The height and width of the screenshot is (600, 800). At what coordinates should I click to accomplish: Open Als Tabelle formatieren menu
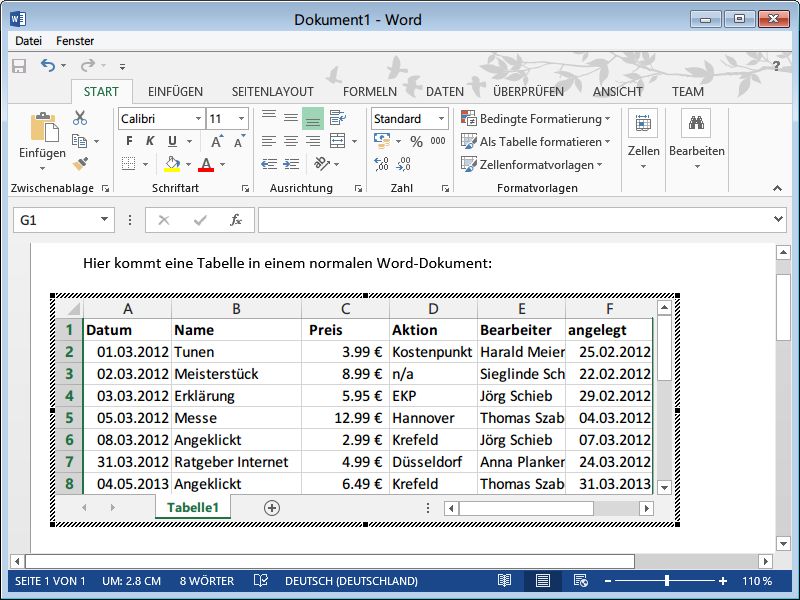[535, 141]
